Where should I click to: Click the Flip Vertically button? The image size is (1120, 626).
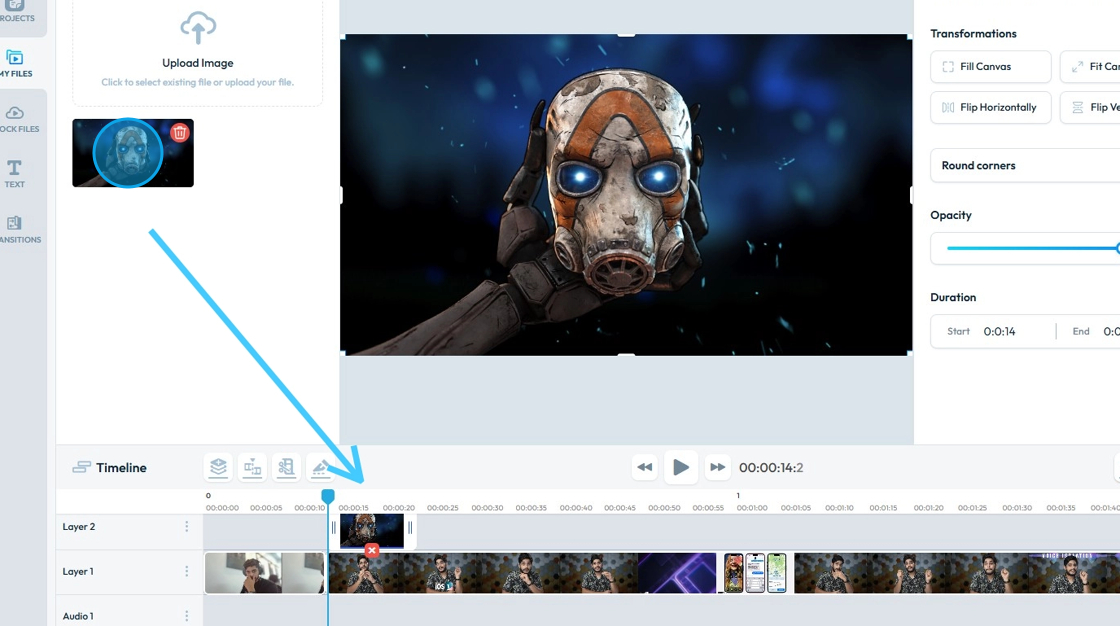click(x=1090, y=107)
